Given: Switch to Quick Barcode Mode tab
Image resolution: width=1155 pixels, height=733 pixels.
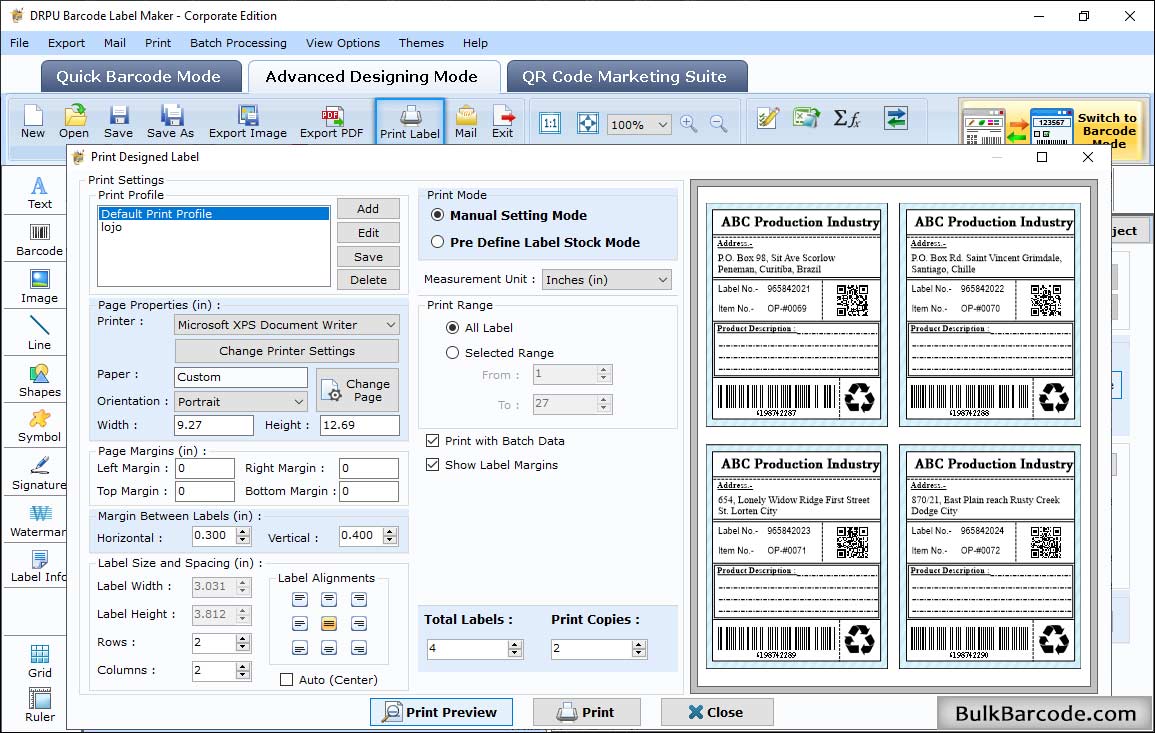Looking at the screenshot, I should 139,77.
